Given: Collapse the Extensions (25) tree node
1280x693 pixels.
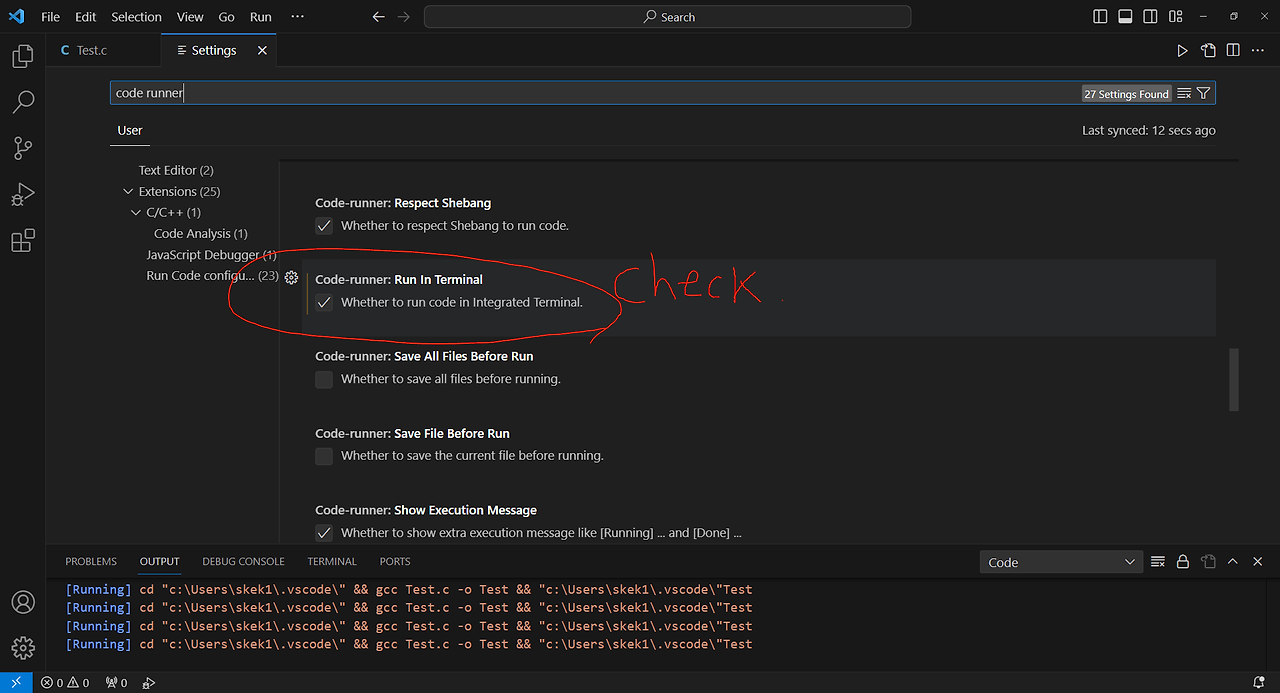Looking at the screenshot, I should pos(128,191).
